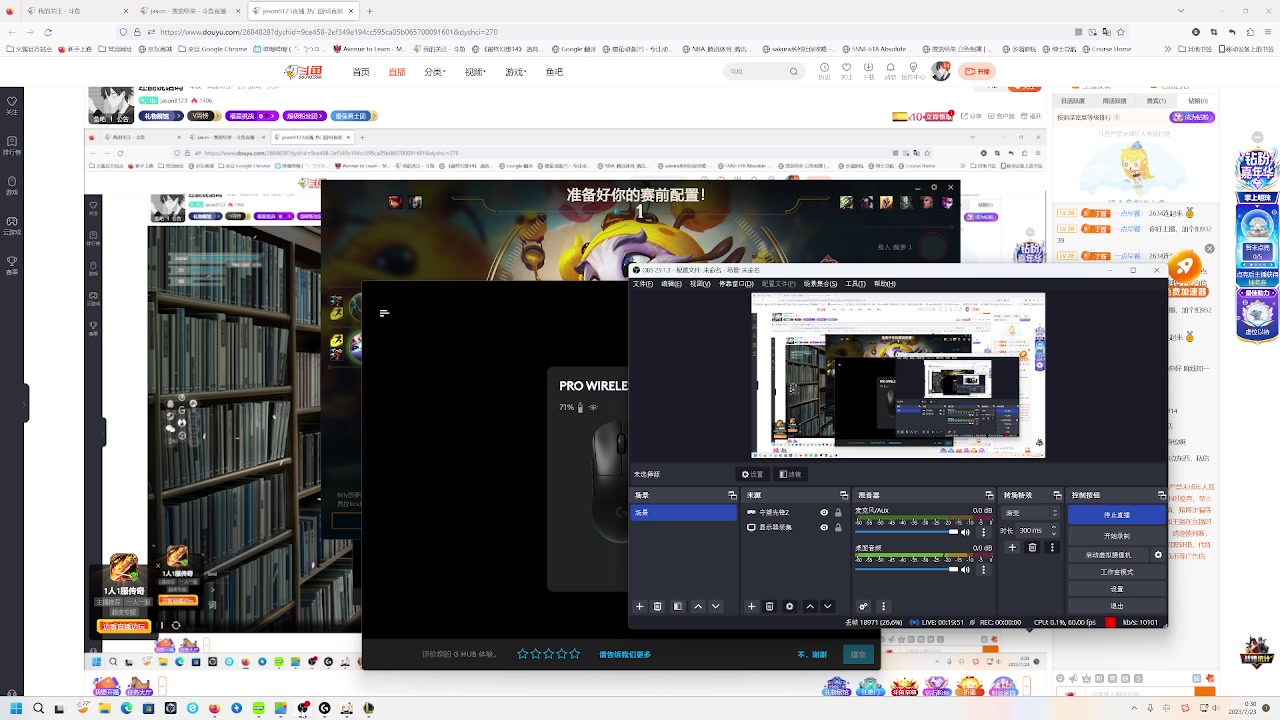
Task: Toggle 工作室模式 in OBS controls
Action: [1117, 572]
